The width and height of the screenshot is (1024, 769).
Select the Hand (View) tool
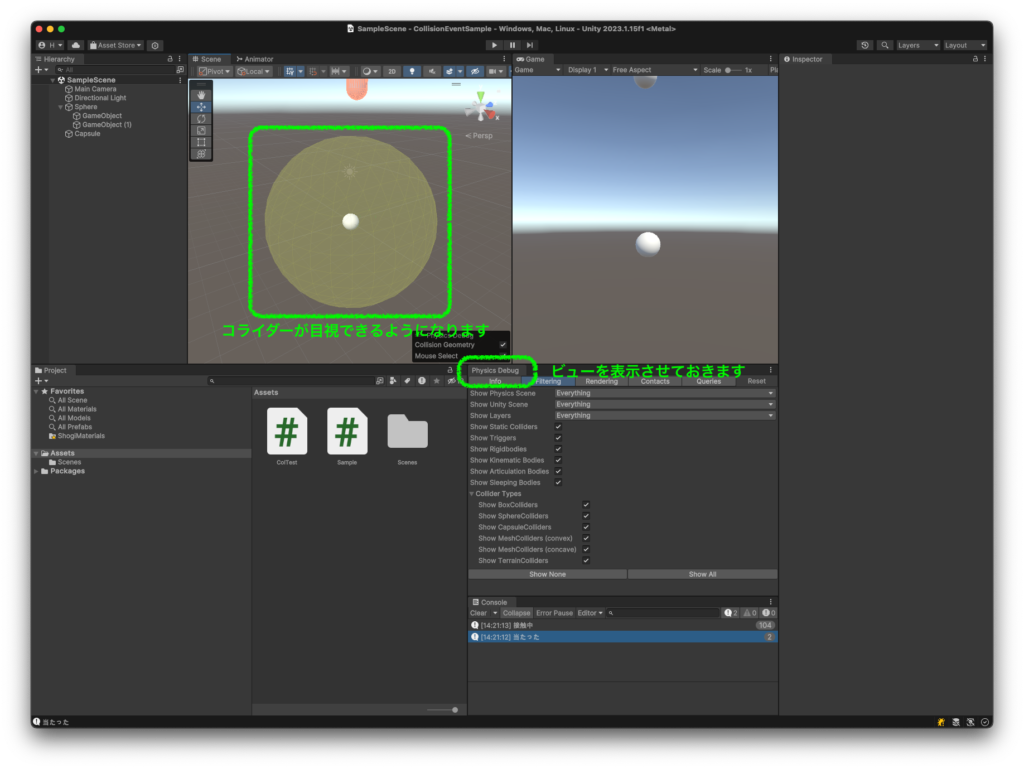pyautogui.click(x=201, y=95)
